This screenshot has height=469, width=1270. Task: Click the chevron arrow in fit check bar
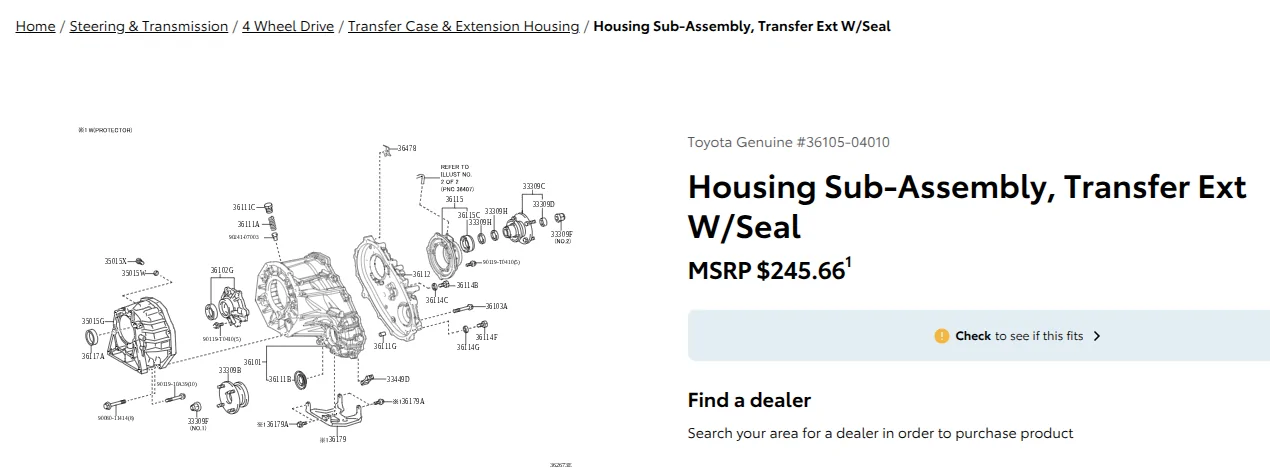coord(1097,336)
